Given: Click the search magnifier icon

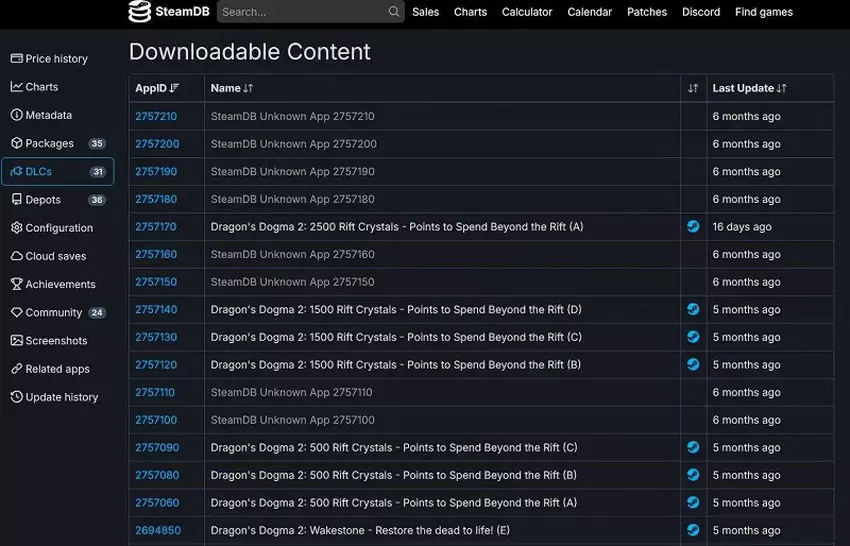Looking at the screenshot, I should [x=394, y=12].
